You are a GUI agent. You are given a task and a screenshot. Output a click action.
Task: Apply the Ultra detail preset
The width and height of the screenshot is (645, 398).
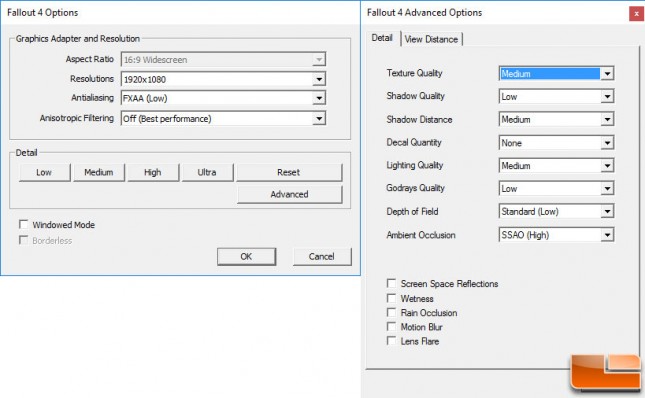point(207,172)
